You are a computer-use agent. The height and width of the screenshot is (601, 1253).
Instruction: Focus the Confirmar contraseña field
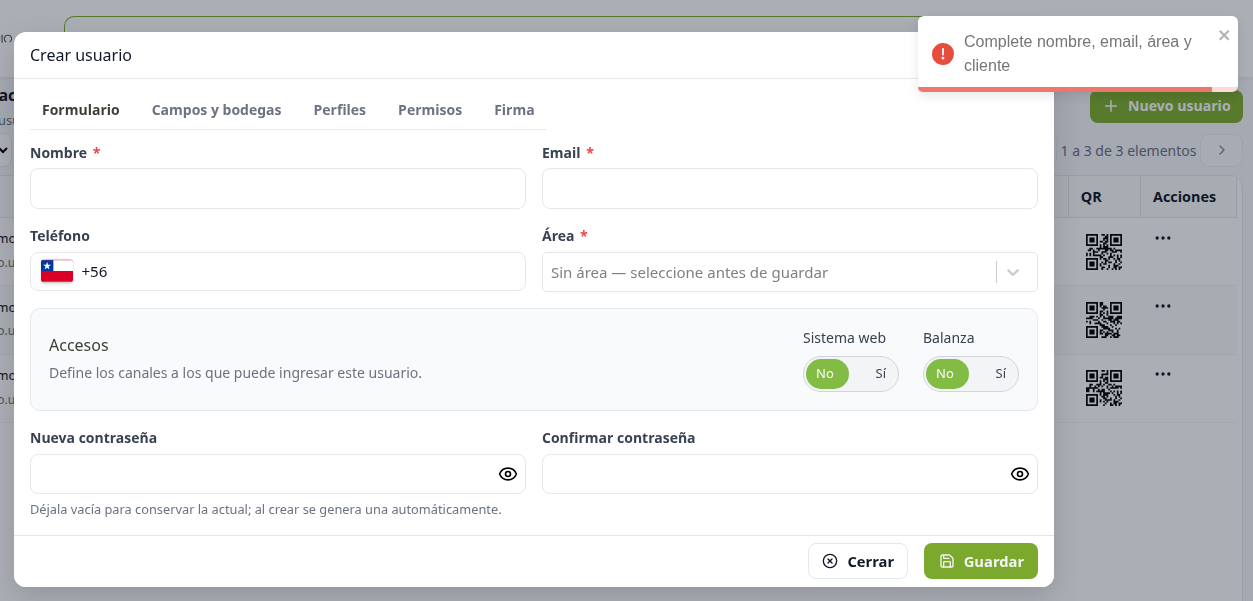pyautogui.click(x=790, y=474)
